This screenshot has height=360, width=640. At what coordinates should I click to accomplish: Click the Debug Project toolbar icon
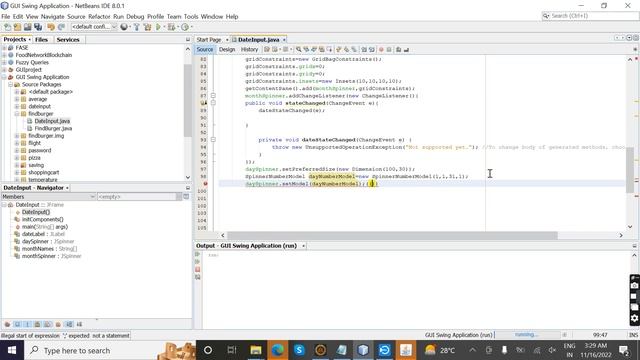coord(171,27)
